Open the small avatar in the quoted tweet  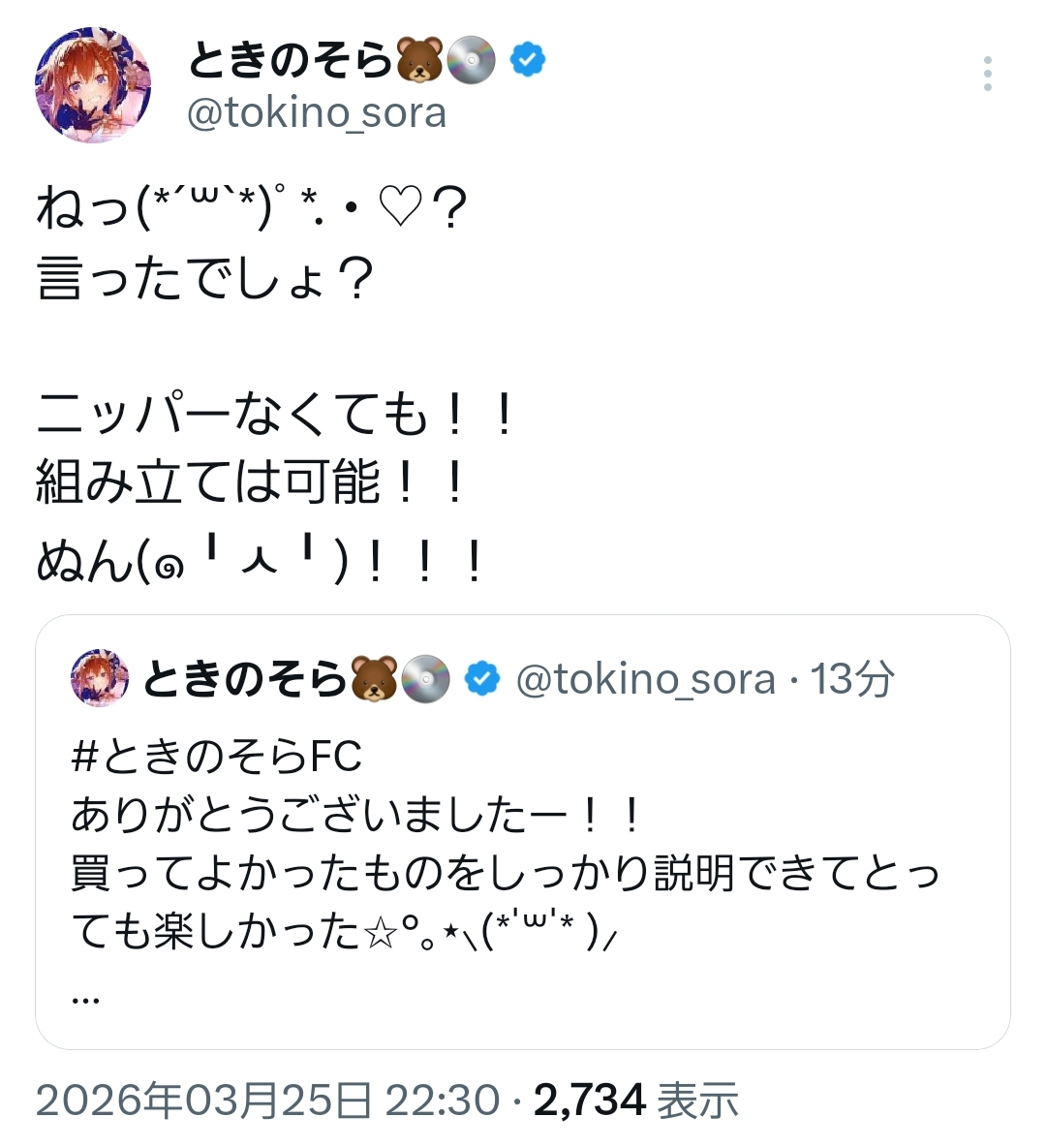tap(100, 678)
